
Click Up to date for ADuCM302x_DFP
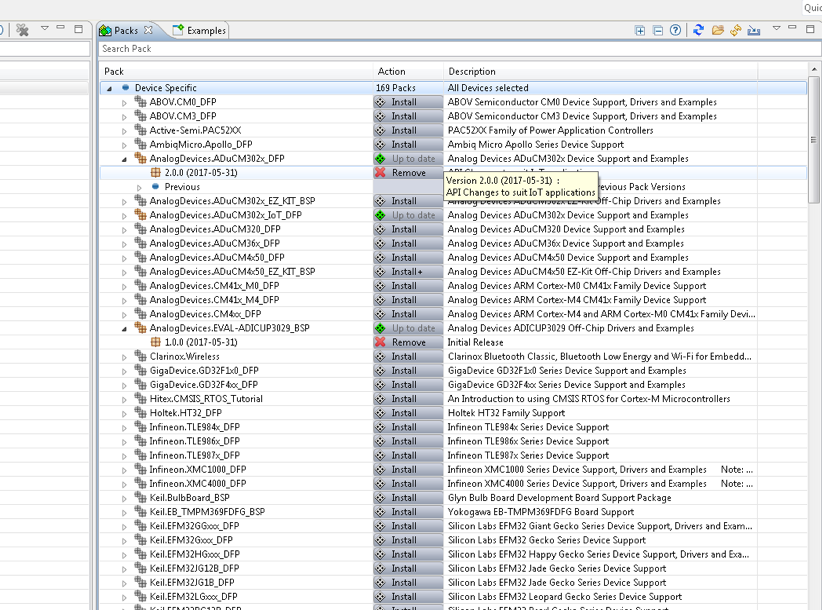408,159
